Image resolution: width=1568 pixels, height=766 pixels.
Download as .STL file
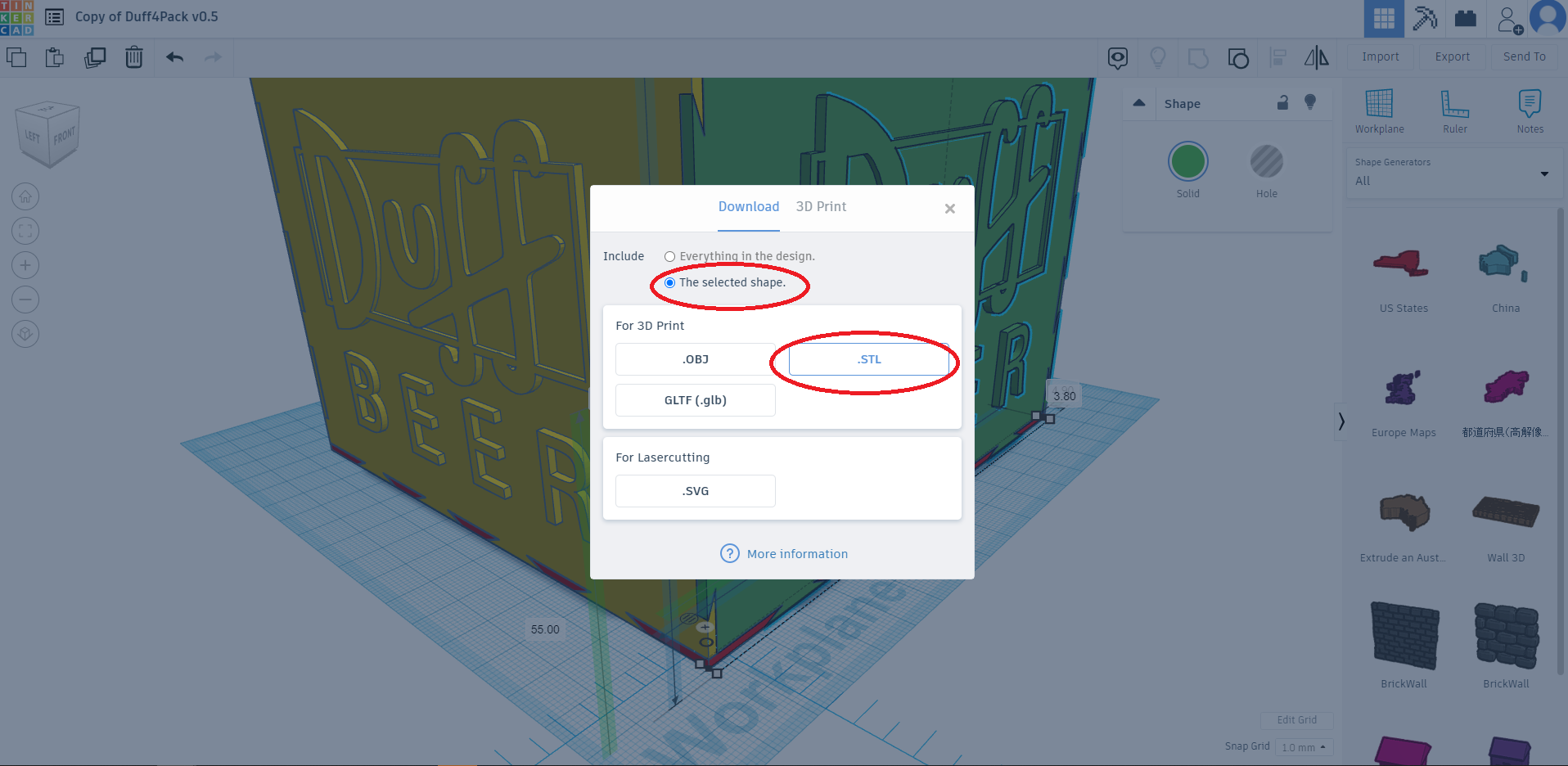click(x=868, y=359)
